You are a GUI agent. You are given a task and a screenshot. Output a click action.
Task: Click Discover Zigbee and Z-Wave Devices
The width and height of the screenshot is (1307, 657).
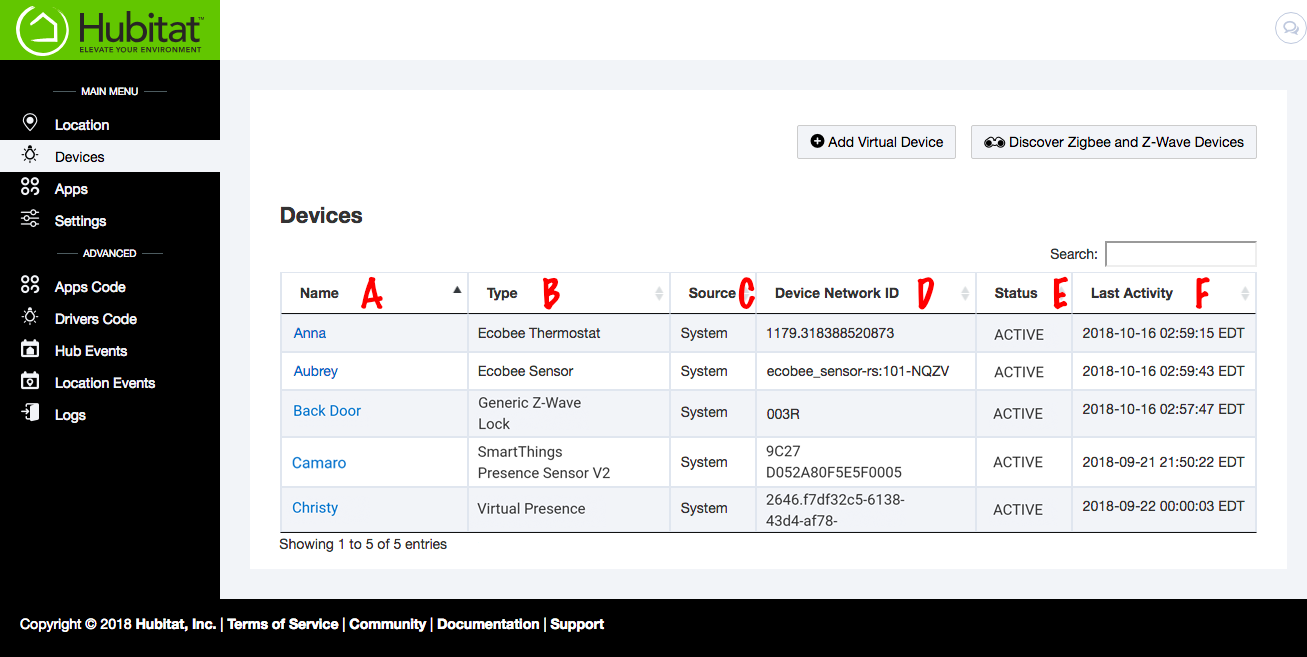click(1113, 142)
